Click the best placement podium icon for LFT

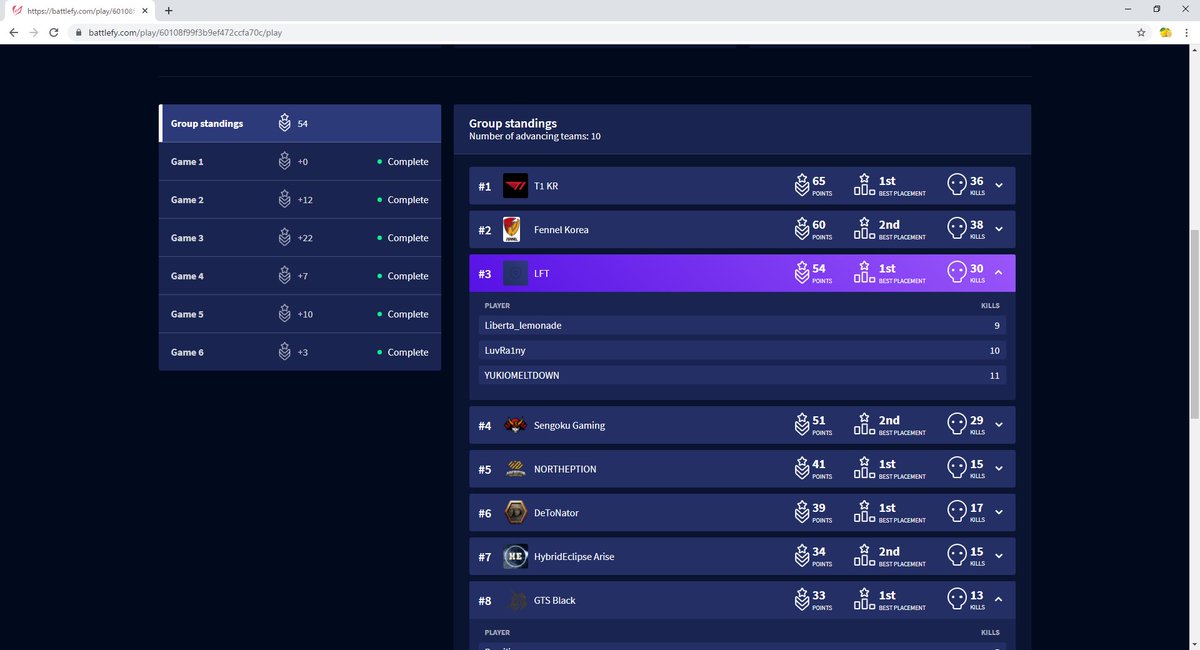click(865, 273)
